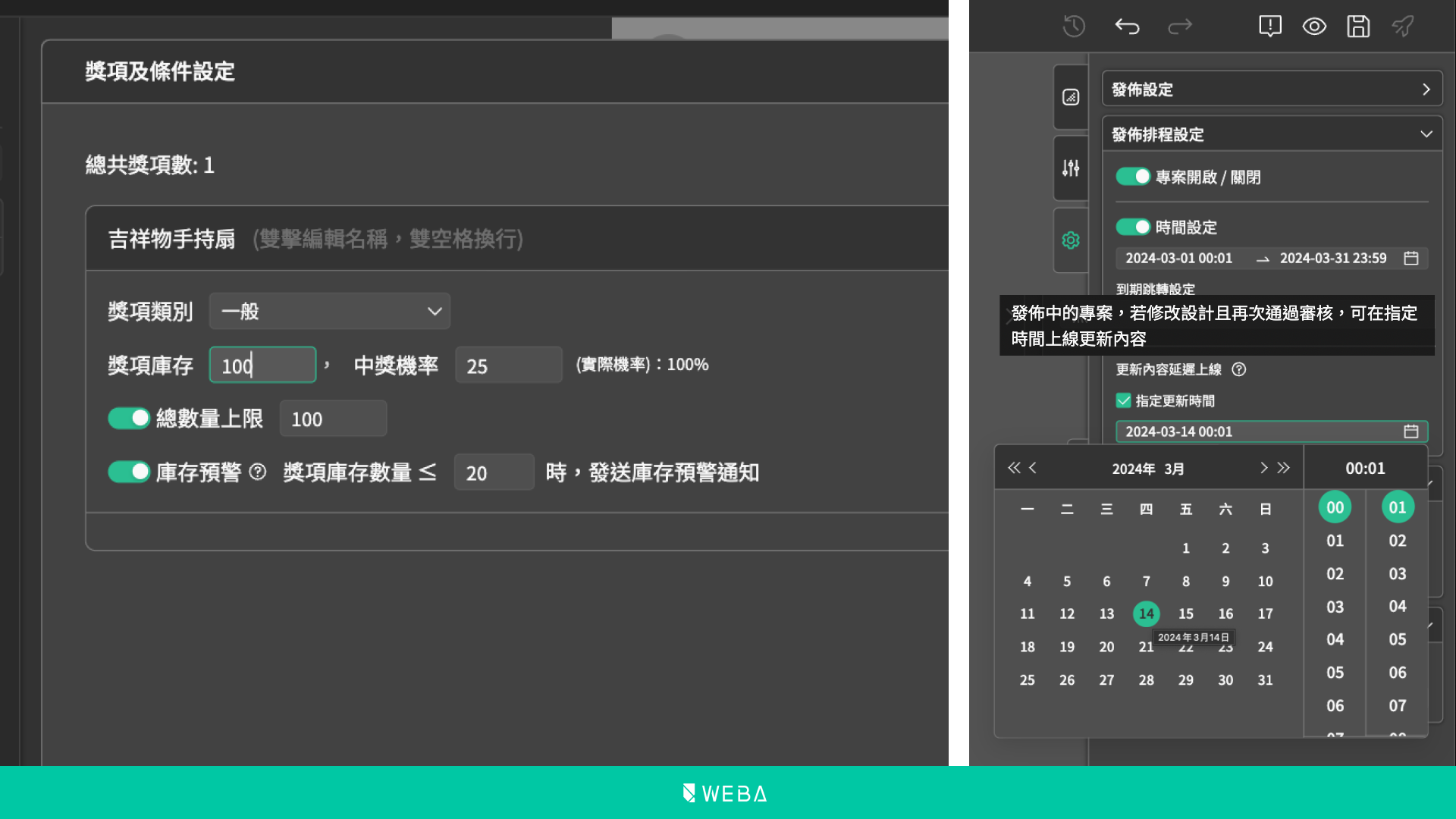The height and width of the screenshot is (819, 1456).
Task: Toggle the 專案開啟 / 關閉 switch
Action: coord(1133,177)
